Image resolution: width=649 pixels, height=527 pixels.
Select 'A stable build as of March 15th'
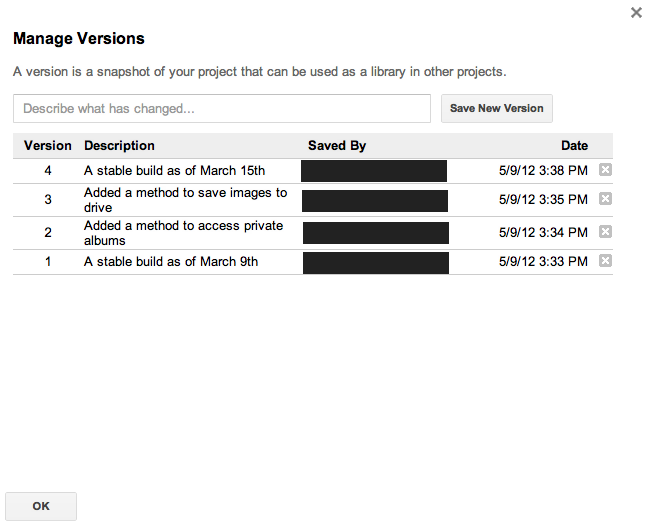tap(174, 171)
